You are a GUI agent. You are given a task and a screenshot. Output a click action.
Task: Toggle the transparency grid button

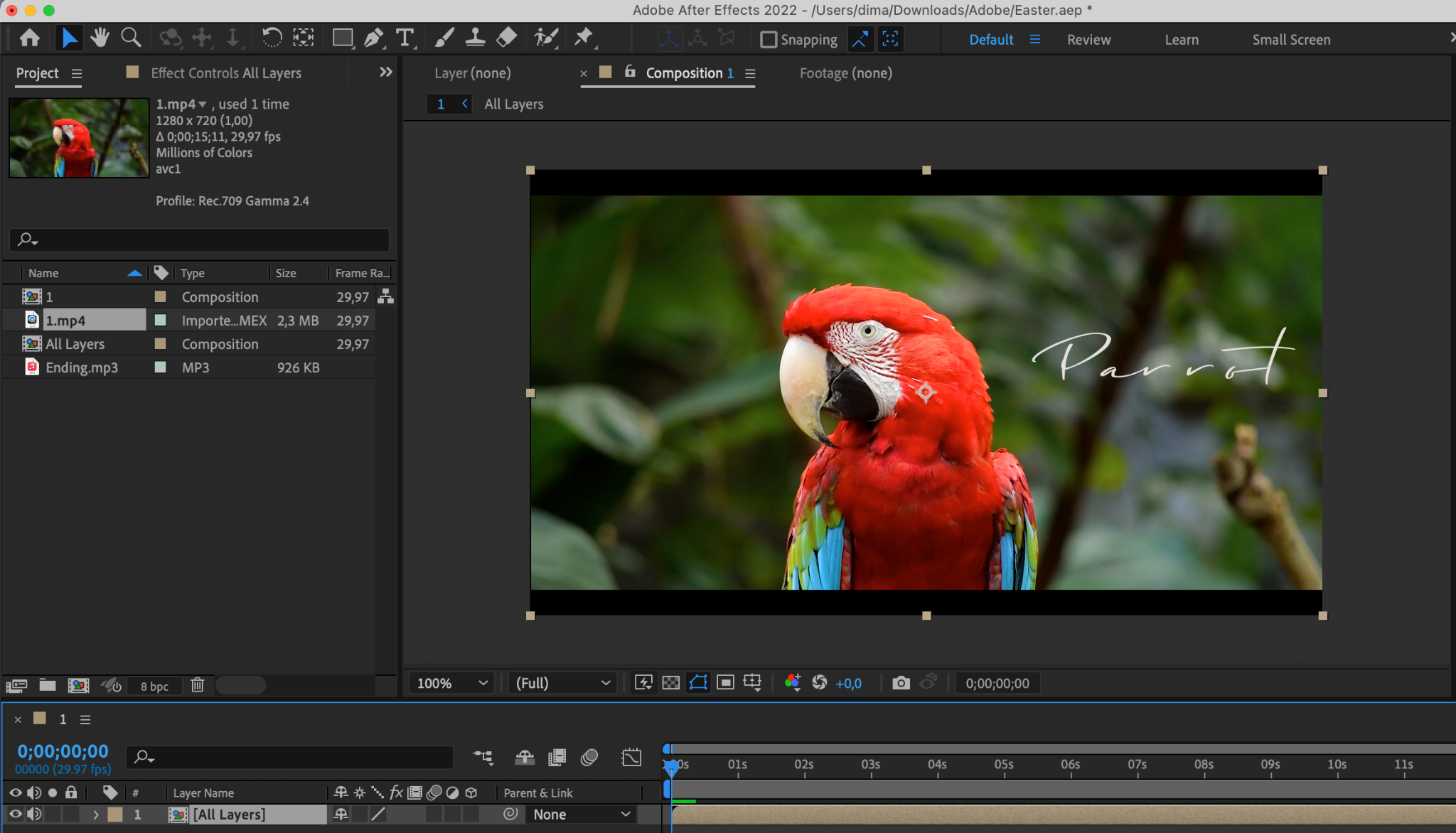670,683
